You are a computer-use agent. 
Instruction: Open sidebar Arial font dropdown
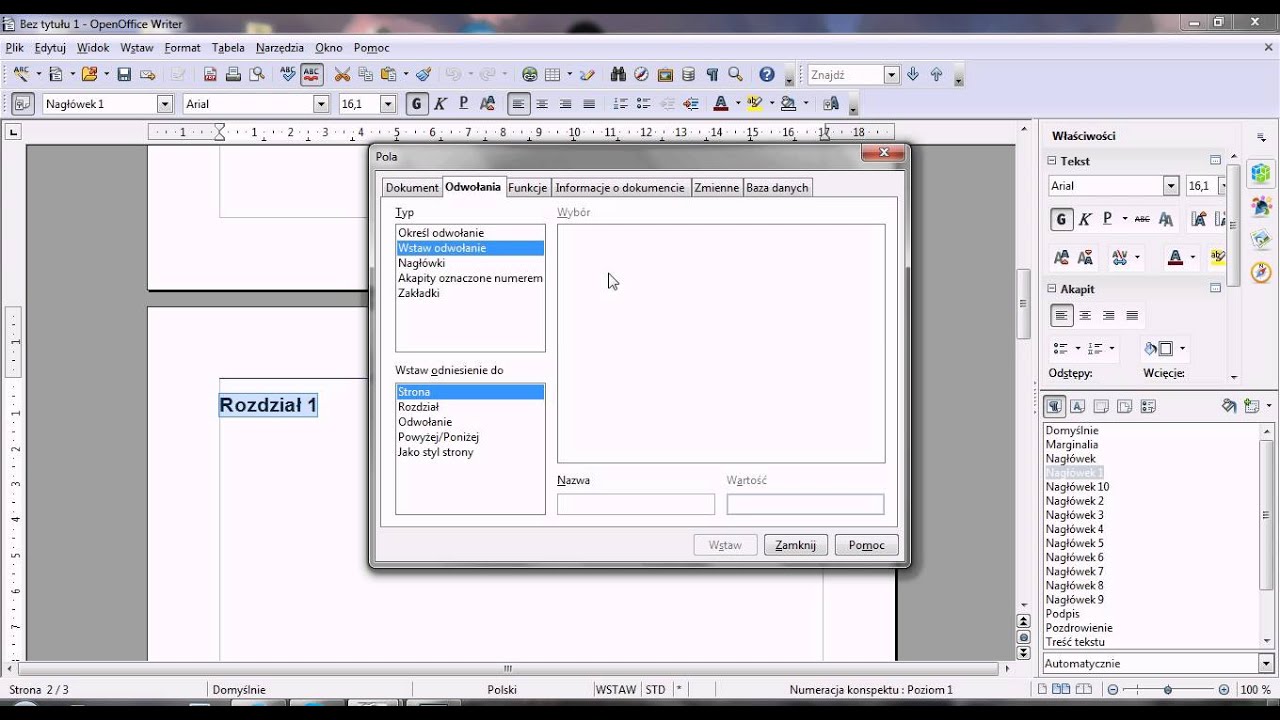[1171, 186]
